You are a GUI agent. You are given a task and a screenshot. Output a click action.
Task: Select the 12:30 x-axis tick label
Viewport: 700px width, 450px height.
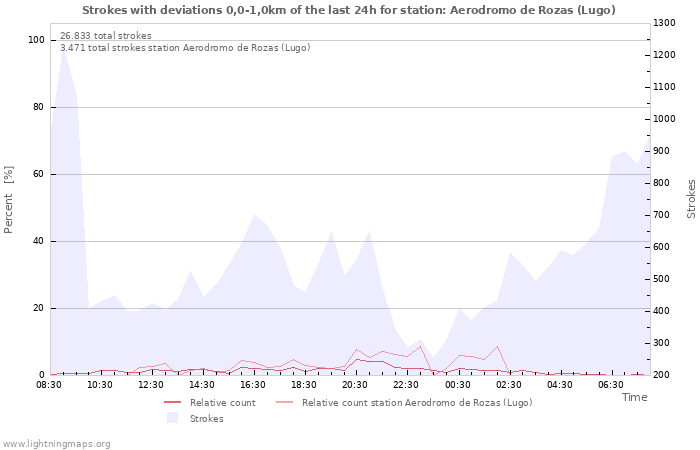point(151,384)
